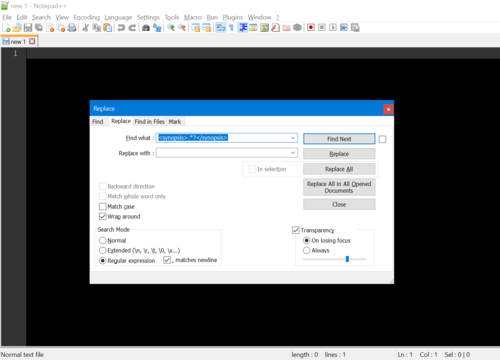Click the Zoom Out magnifier icon
500x360 pixels.
(x=182, y=28)
